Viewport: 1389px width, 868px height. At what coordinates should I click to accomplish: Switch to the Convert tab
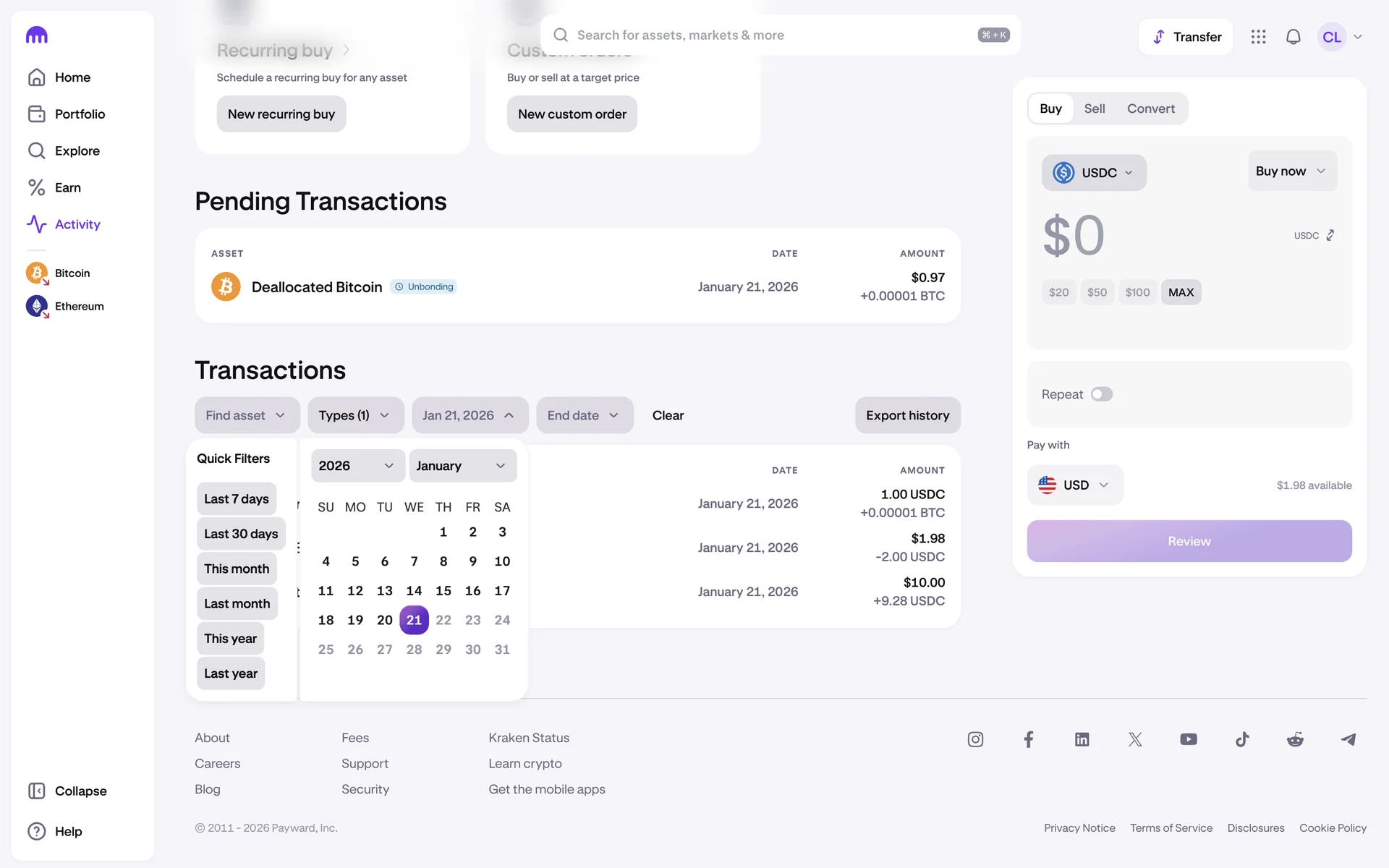[x=1150, y=109]
